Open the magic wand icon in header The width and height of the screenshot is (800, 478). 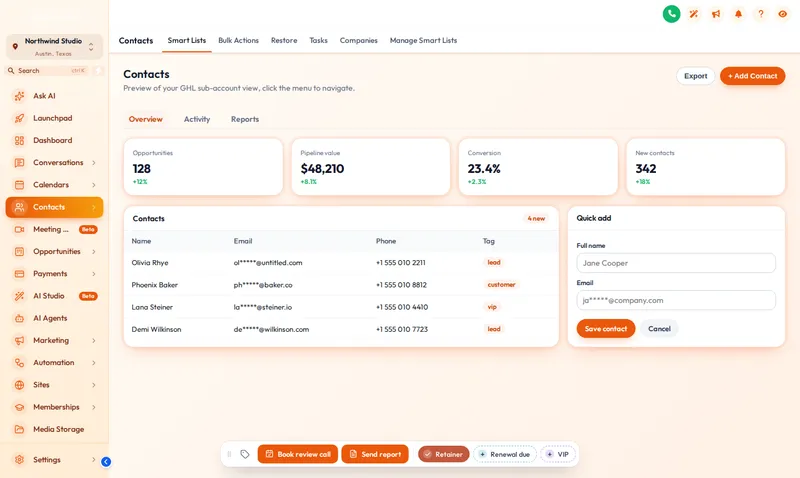point(693,14)
